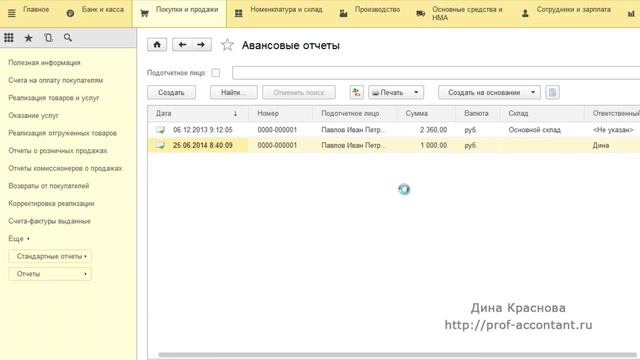Expand the Отчеты dropdown in sidebar
640x360 pixels.
click(x=50, y=274)
